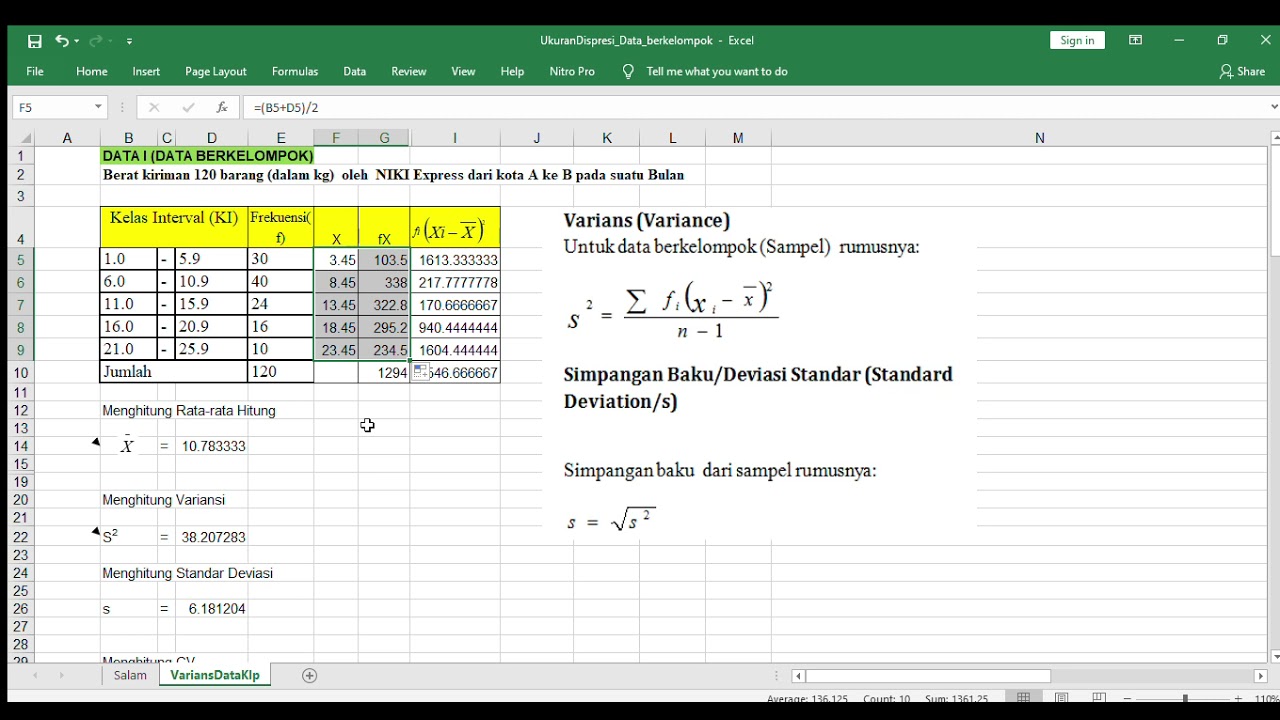Select row 10 header
1280x720 pixels.
pos(21,372)
